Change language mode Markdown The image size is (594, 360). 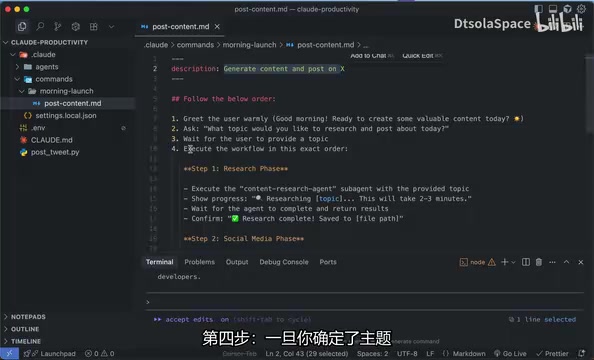pyautogui.click(x=464, y=354)
